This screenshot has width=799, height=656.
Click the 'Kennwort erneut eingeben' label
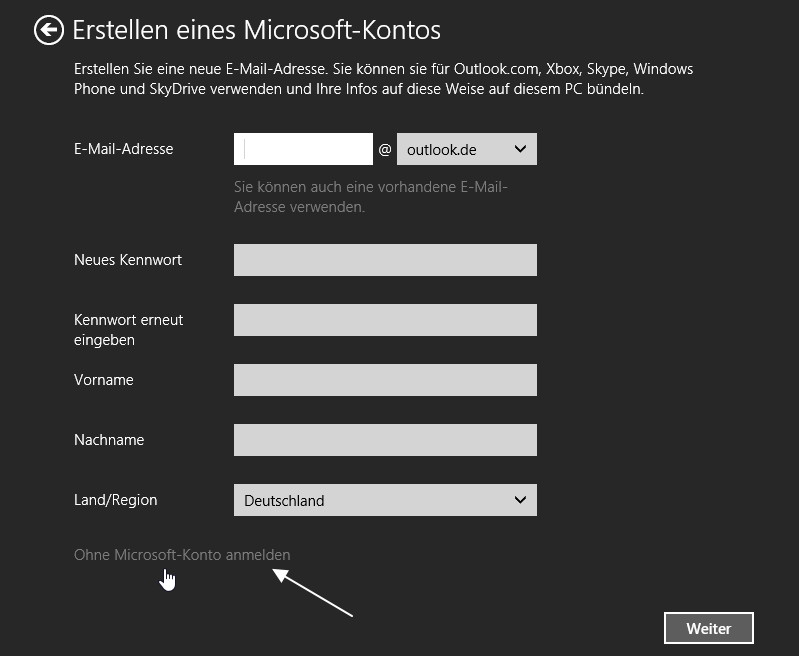pyautogui.click(x=128, y=330)
